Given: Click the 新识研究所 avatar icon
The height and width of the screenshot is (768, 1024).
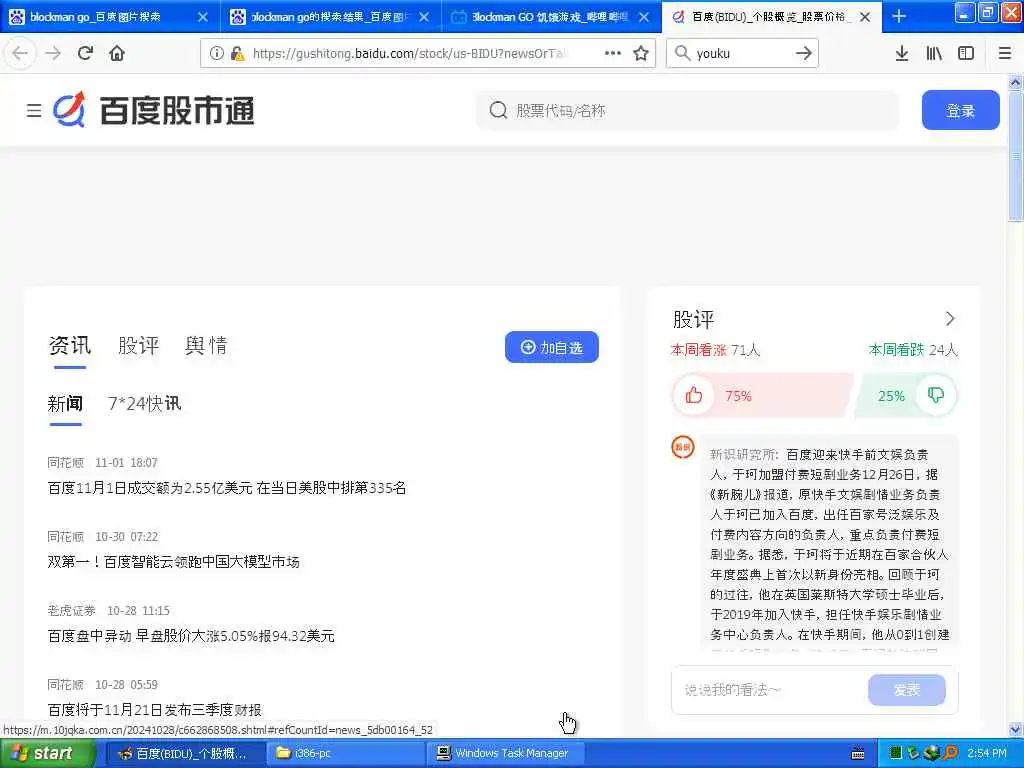Looking at the screenshot, I should click(683, 447).
